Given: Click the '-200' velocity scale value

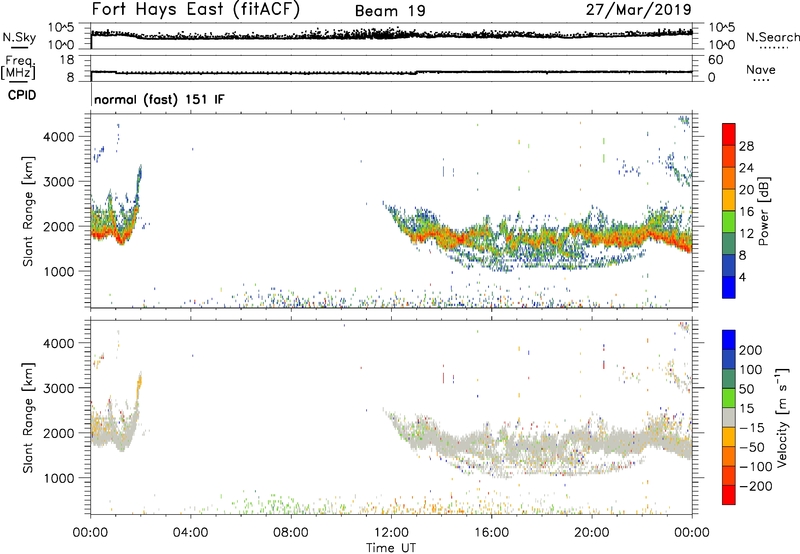Looking at the screenshot, I should pyautogui.click(x=756, y=486).
